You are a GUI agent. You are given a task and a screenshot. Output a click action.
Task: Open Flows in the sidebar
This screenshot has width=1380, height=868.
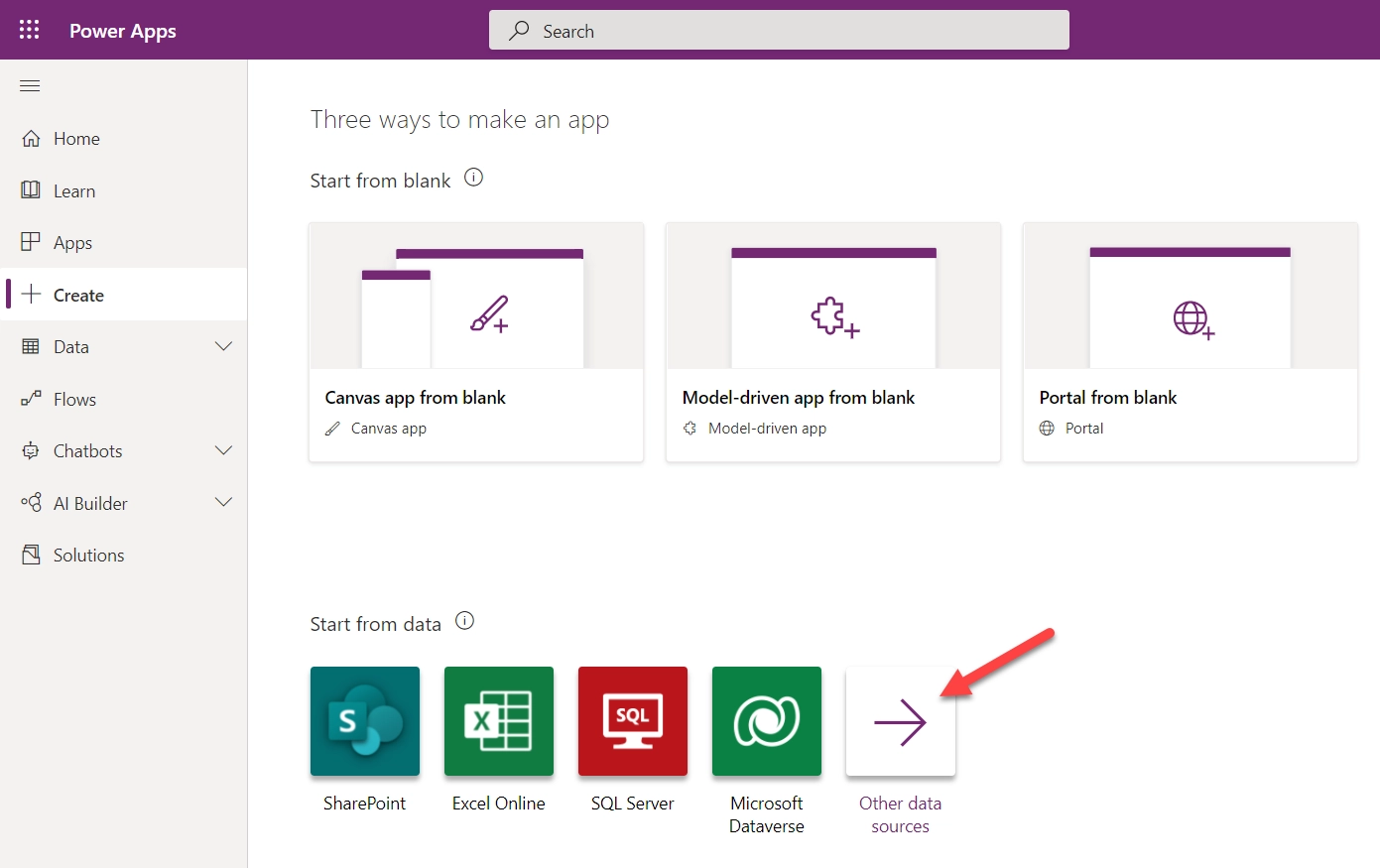click(124, 399)
